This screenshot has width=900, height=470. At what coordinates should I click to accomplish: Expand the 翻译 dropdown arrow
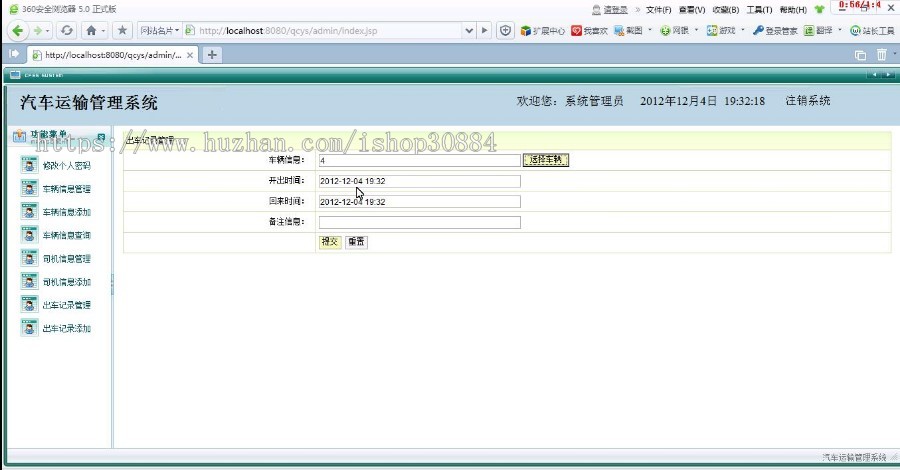840,30
